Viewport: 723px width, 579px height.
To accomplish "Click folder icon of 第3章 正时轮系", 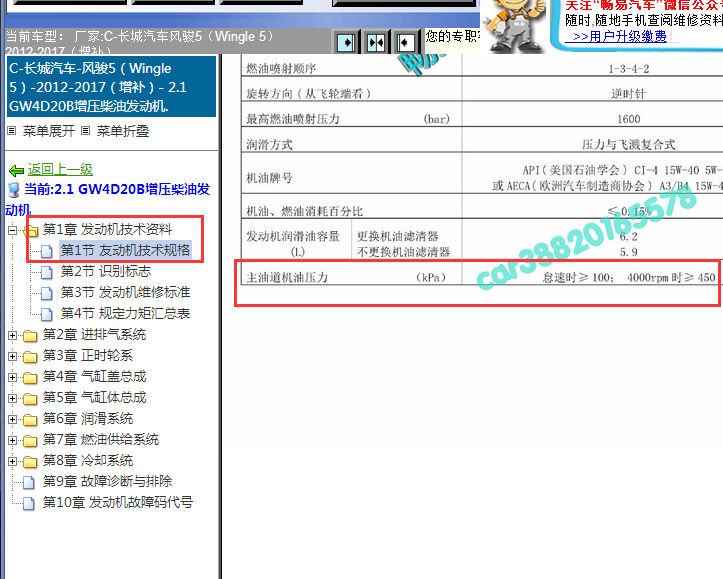I will click(30, 357).
